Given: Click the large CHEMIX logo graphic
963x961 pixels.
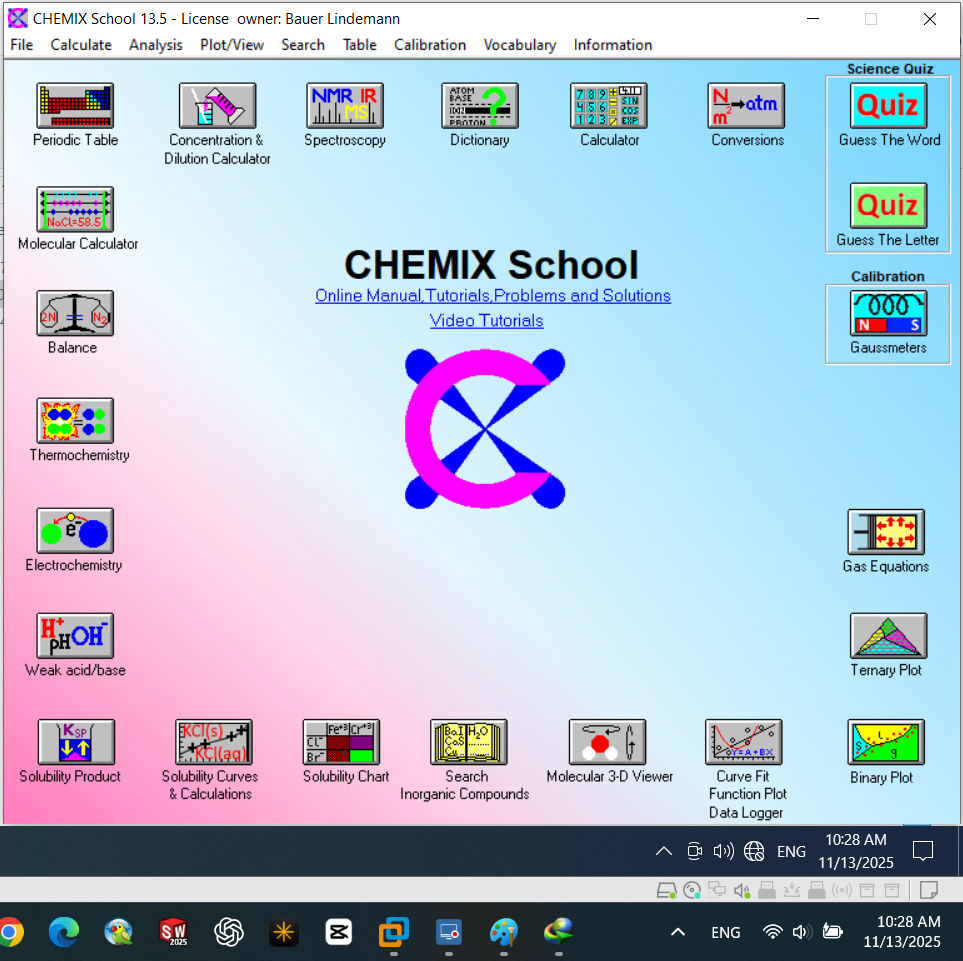Looking at the screenshot, I should tap(485, 429).
